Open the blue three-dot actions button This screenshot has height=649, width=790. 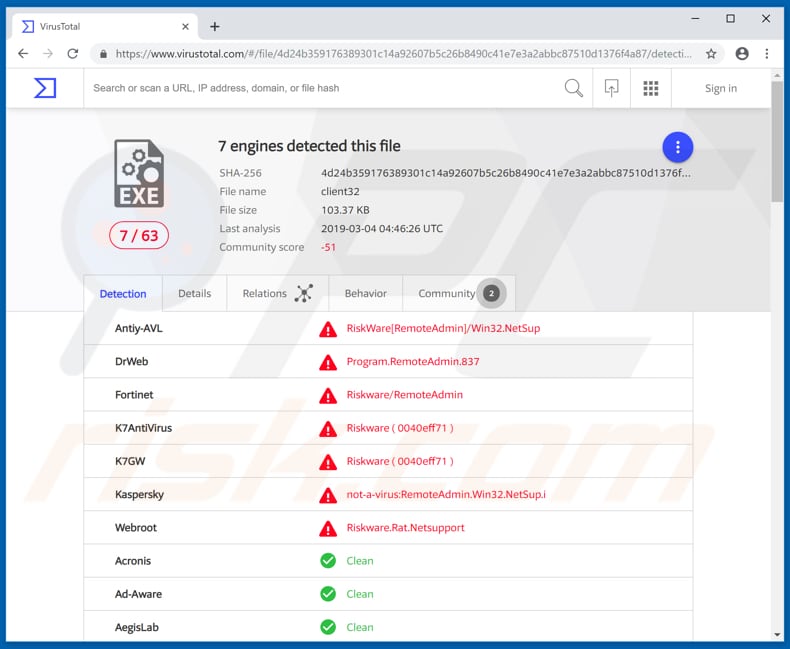click(x=677, y=147)
